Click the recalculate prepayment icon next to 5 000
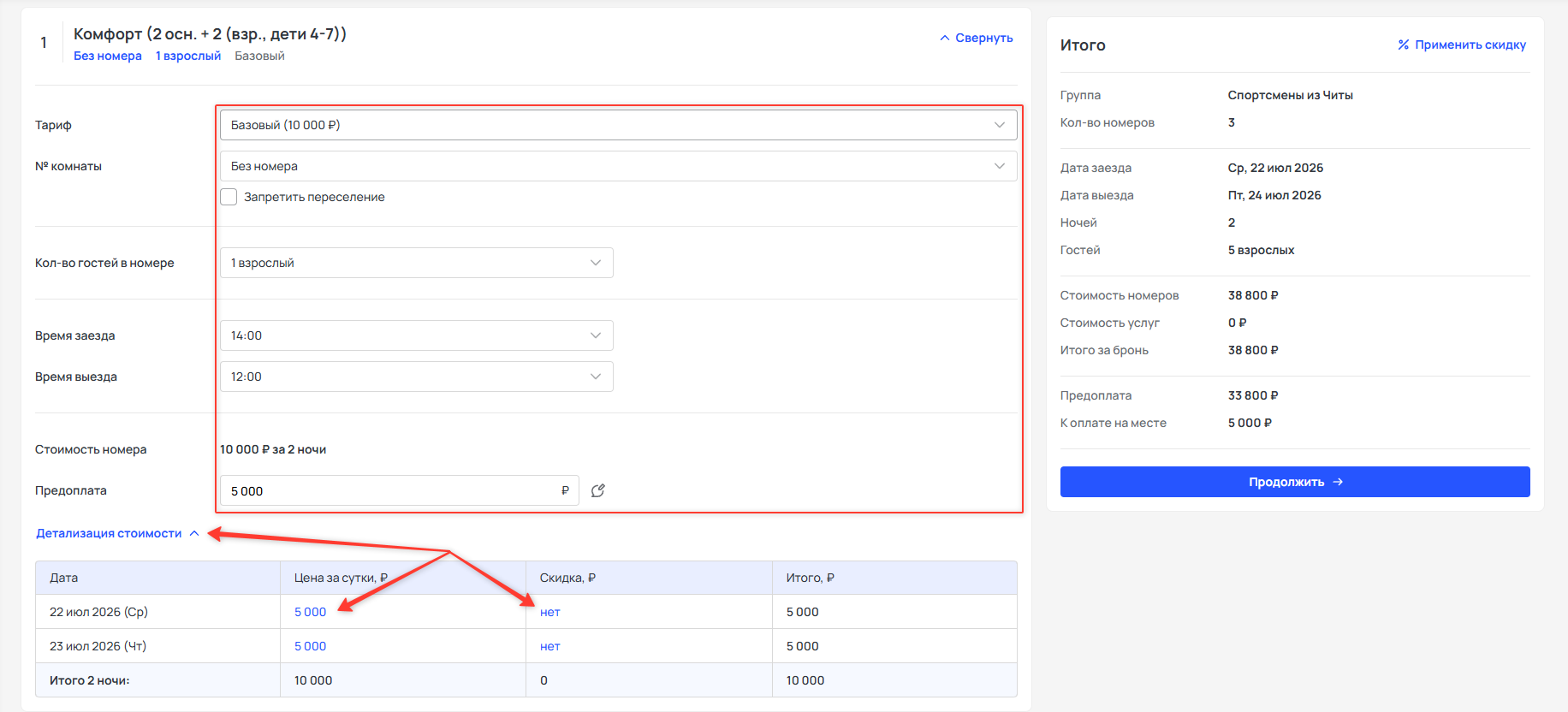 [x=598, y=490]
